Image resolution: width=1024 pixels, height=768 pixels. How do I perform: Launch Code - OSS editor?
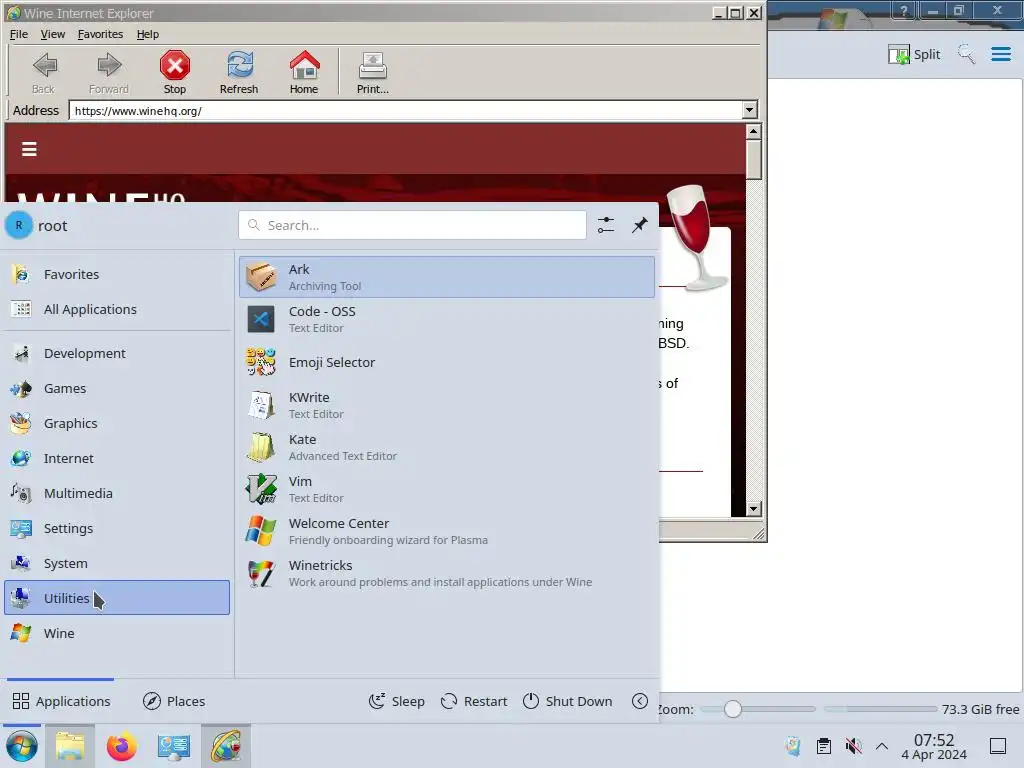[447, 319]
